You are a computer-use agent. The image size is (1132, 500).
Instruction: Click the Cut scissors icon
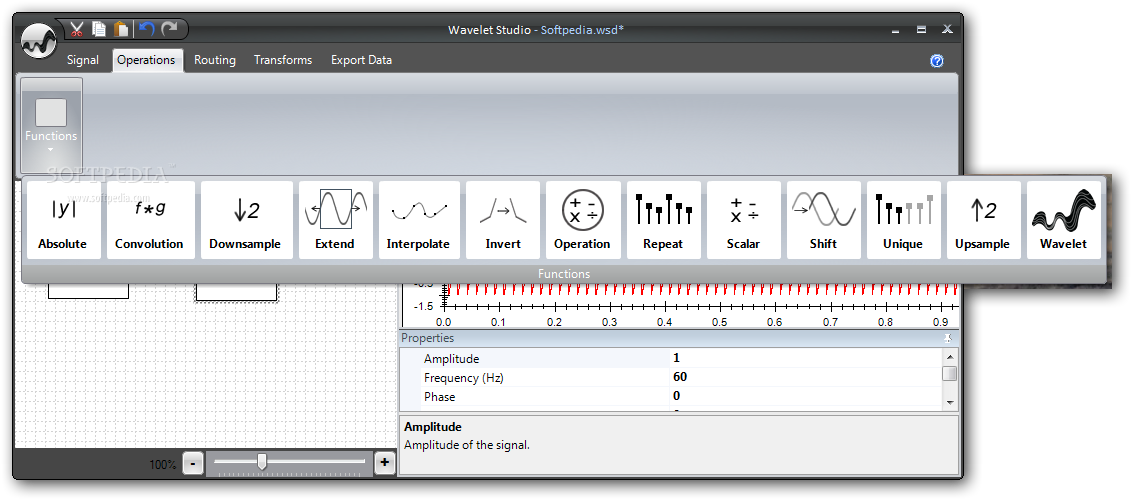77,29
